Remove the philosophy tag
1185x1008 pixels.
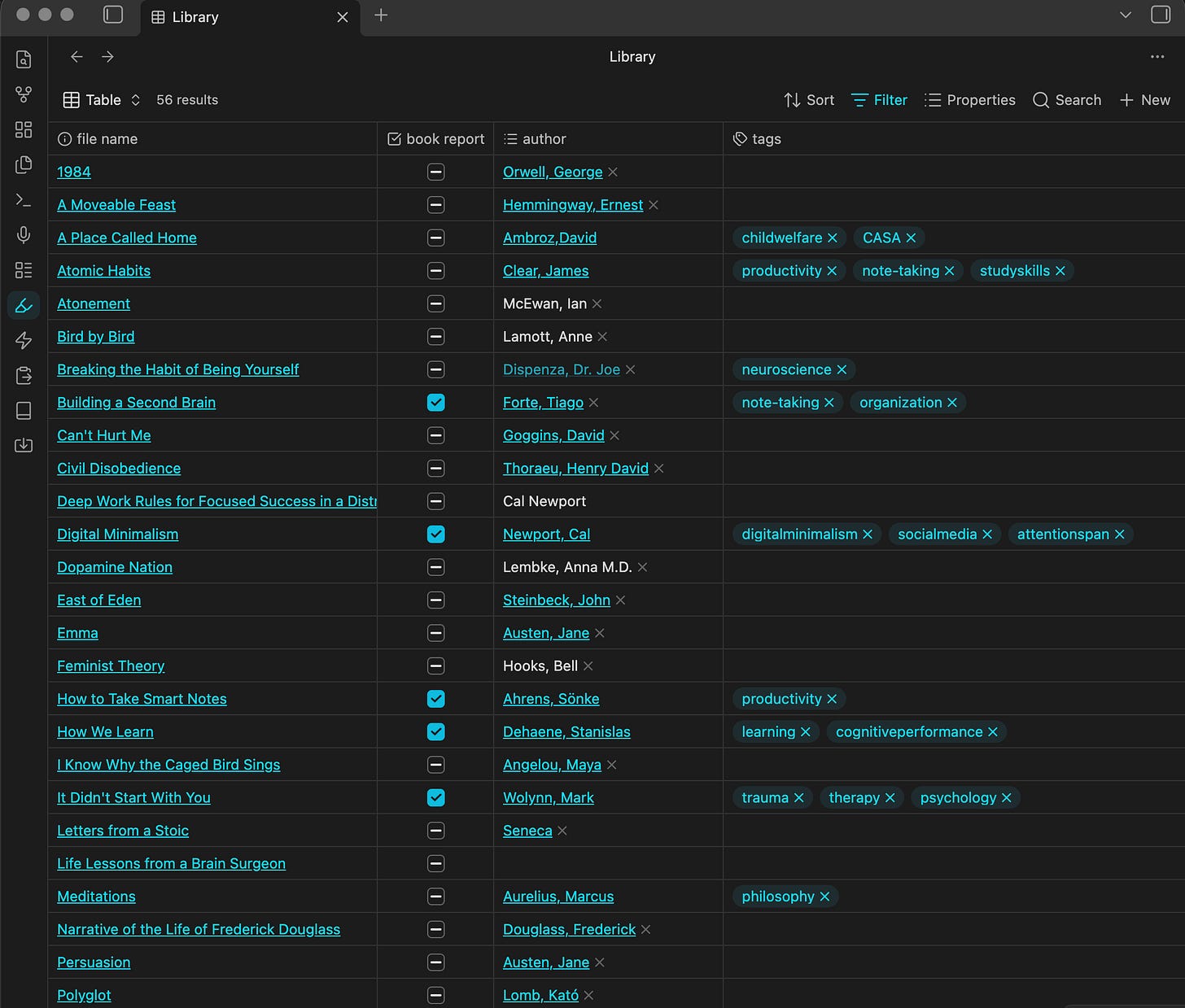(x=824, y=897)
